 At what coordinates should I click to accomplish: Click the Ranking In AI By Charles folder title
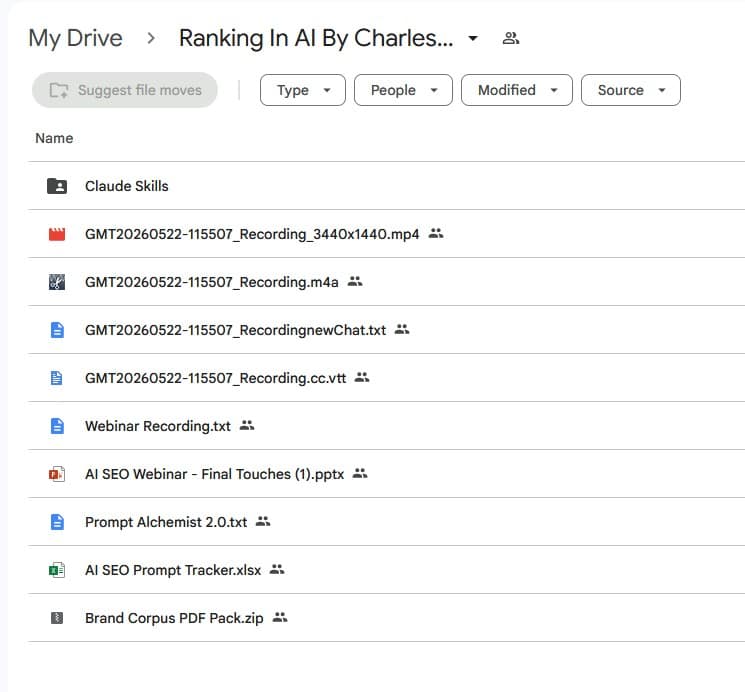click(x=316, y=38)
